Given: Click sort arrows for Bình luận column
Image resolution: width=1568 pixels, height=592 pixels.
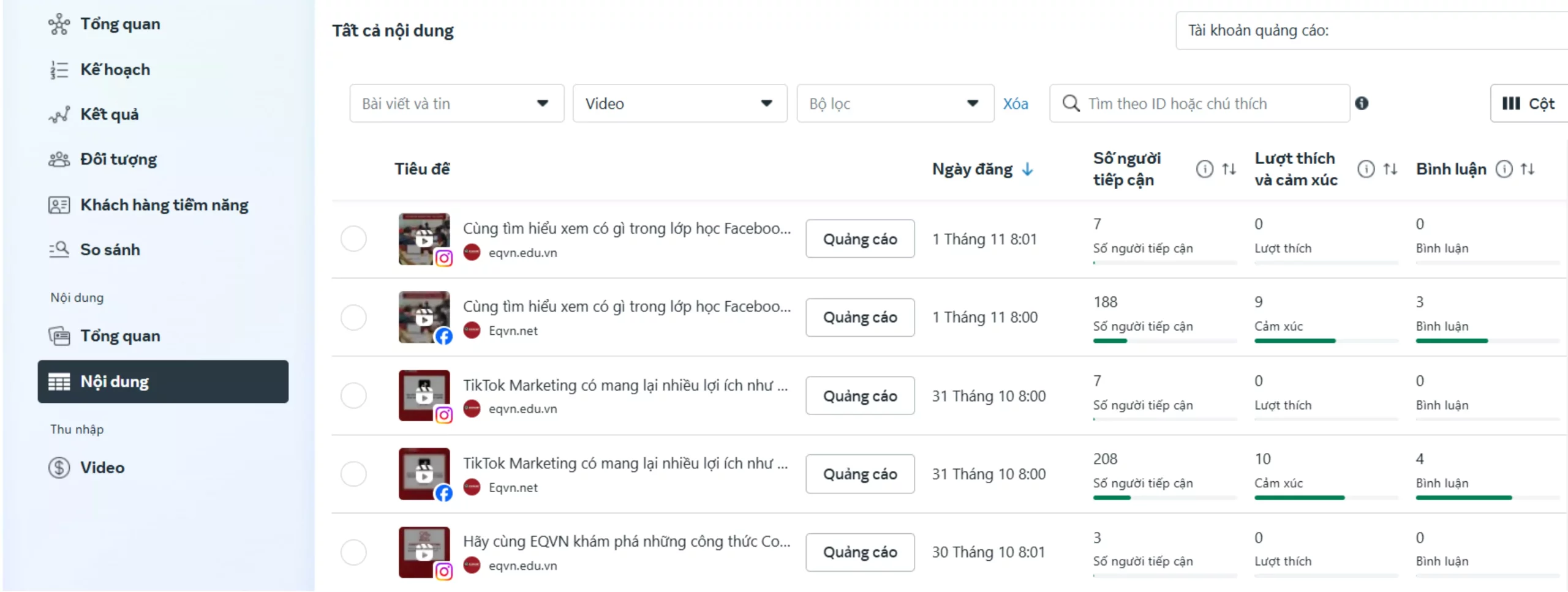Looking at the screenshot, I should (x=1528, y=169).
